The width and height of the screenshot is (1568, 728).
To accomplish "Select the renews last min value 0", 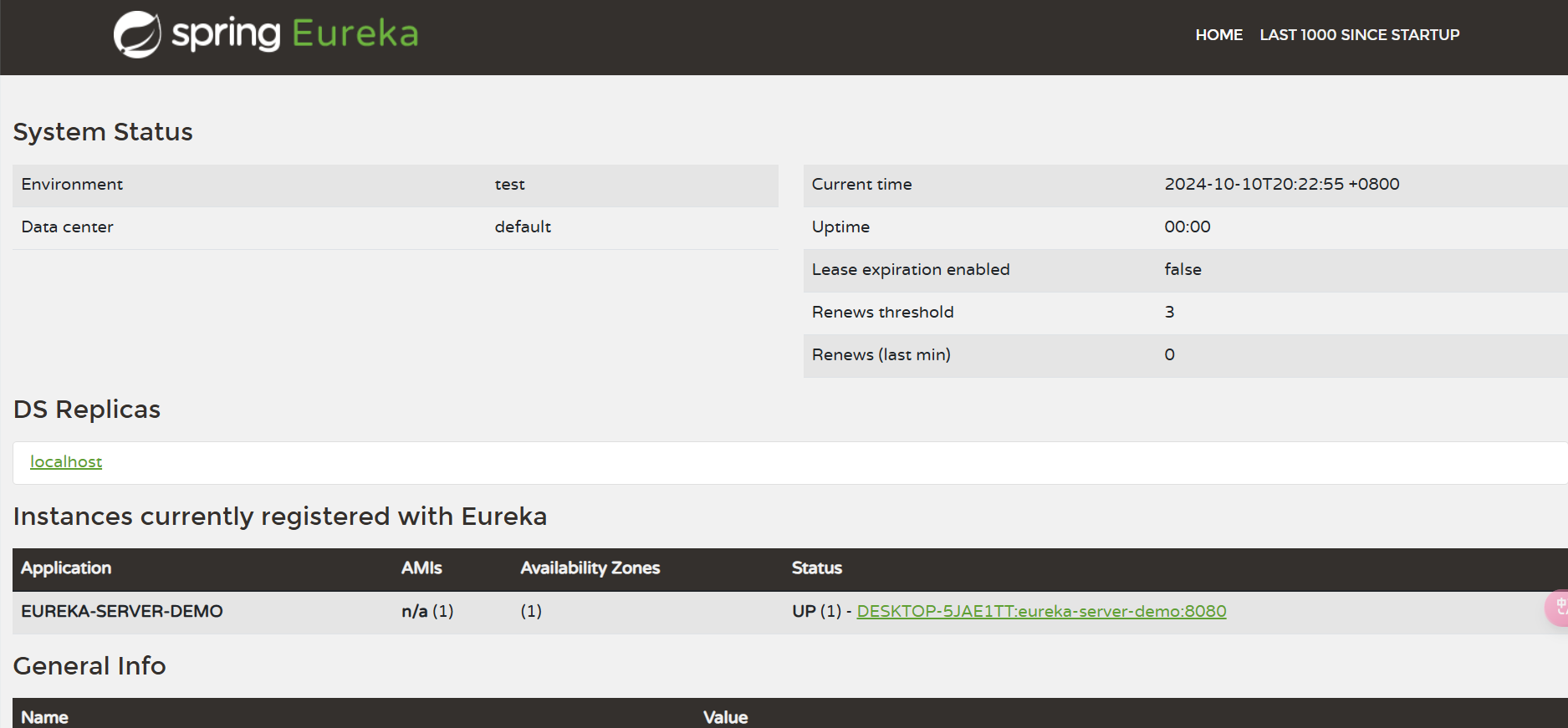I will (1169, 355).
